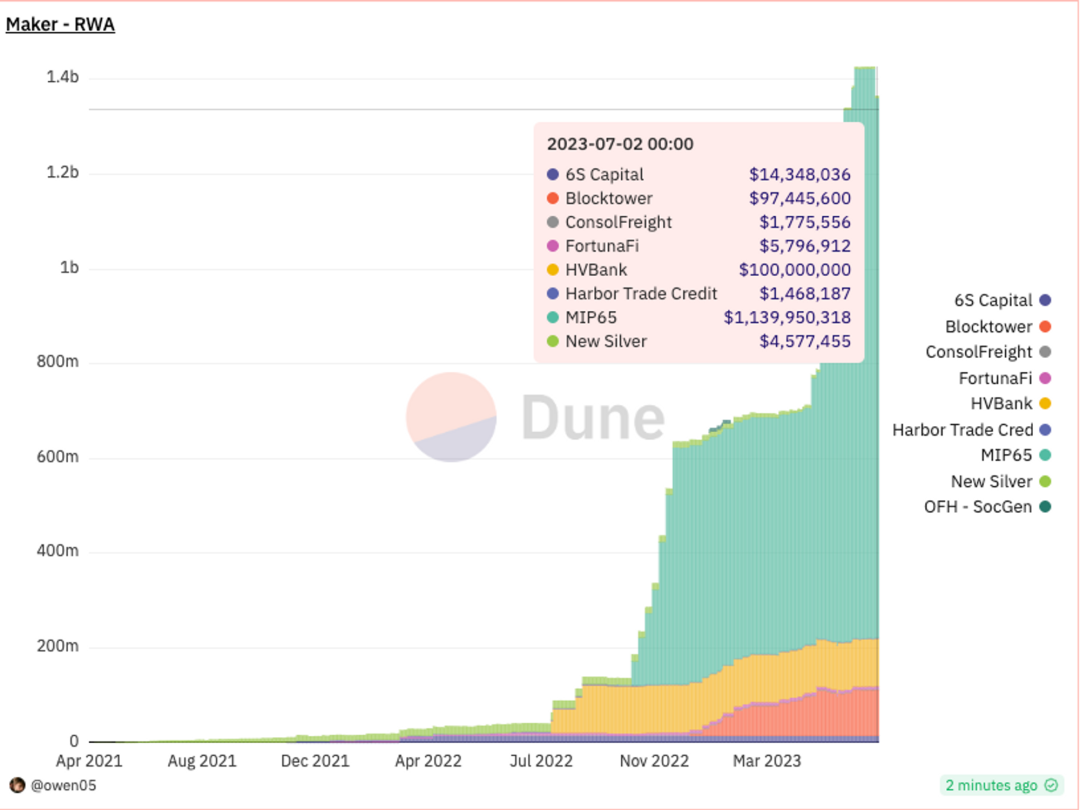Click the 800m y-axis label
Viewport: 1080px width, 810px height.
[58, 362]
